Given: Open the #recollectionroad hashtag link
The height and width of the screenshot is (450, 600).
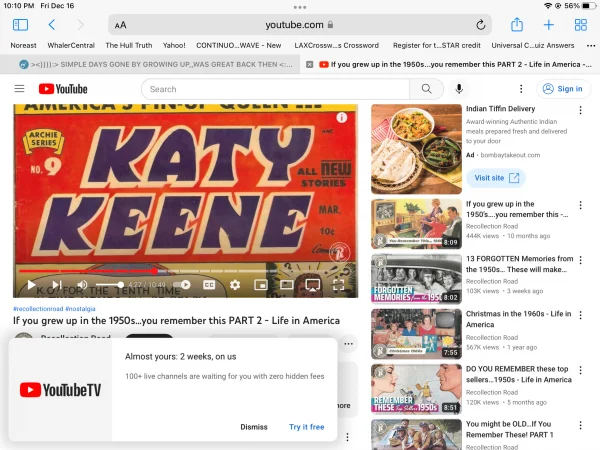Looking at the screenshot, I should coord(38,308).
